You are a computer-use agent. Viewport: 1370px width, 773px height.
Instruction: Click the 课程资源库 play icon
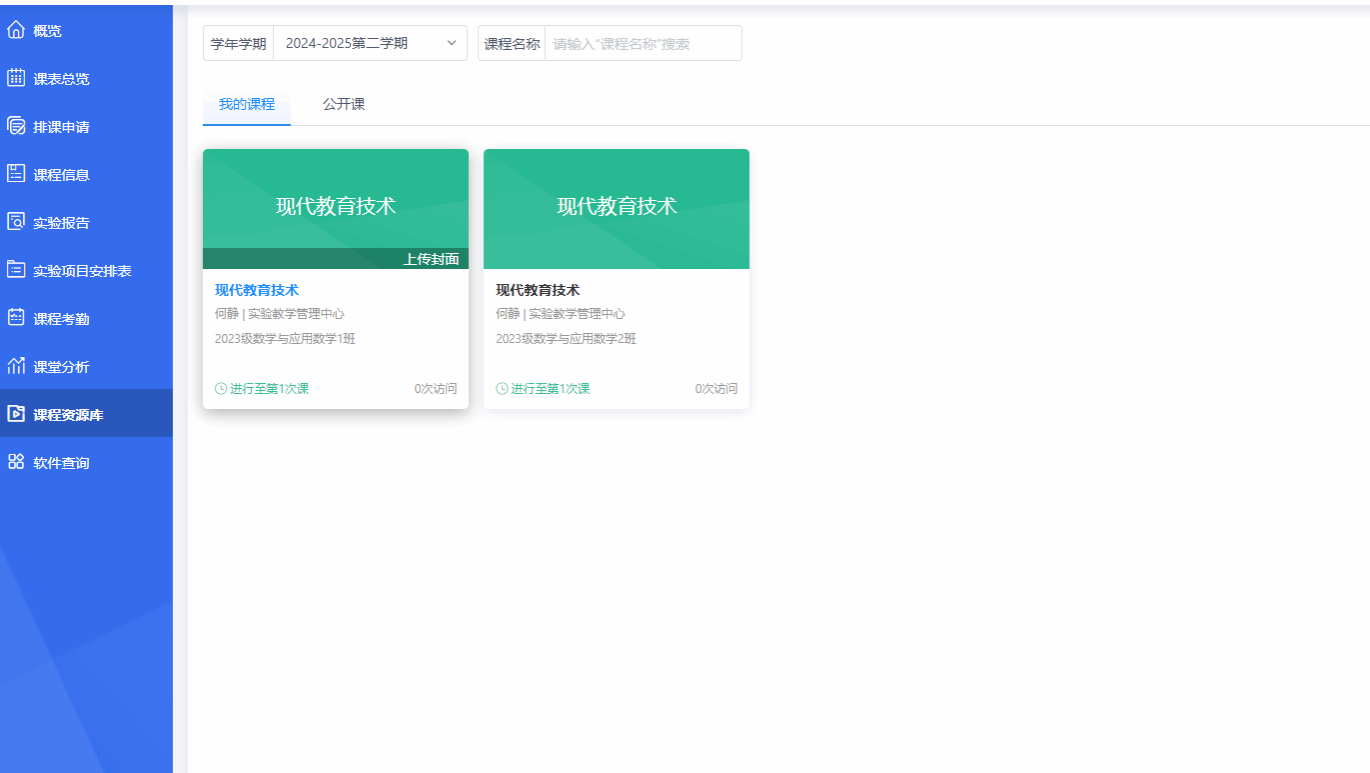tap(16, 414)
